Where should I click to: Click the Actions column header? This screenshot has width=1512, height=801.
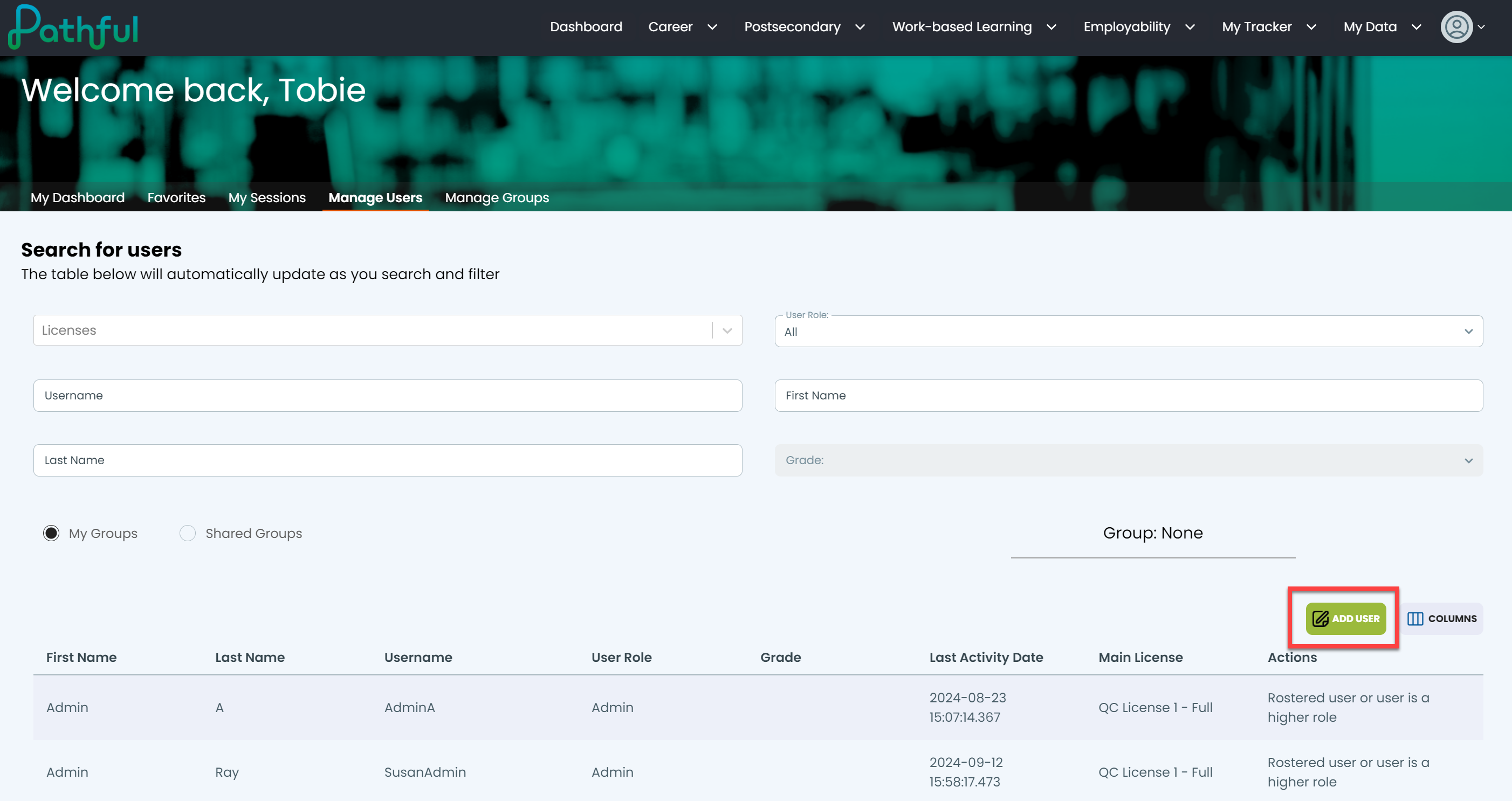point(1292,657)
